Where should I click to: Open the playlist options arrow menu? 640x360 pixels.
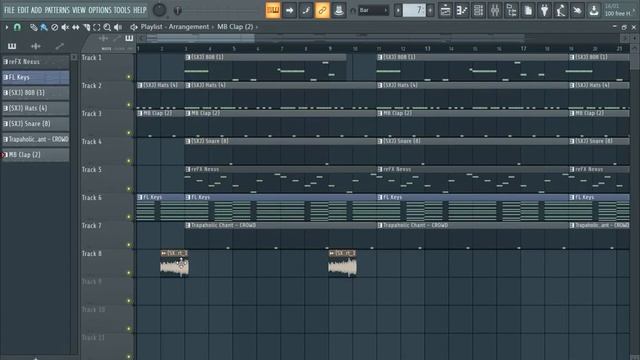7,27
